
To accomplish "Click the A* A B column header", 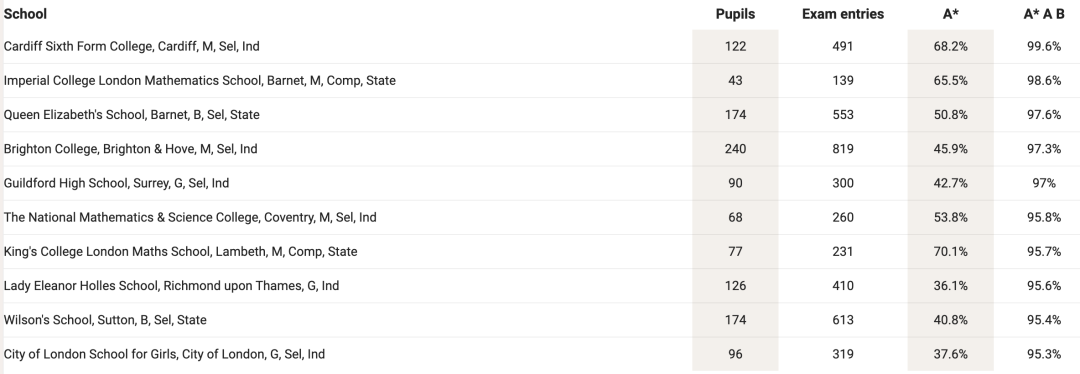I will tap(1043, 14).
